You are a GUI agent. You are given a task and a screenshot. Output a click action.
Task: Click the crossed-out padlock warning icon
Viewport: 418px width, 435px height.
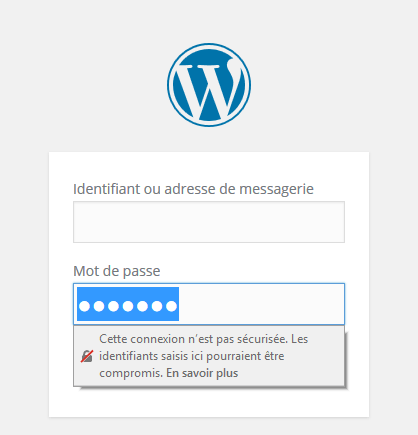pos(87,356)
